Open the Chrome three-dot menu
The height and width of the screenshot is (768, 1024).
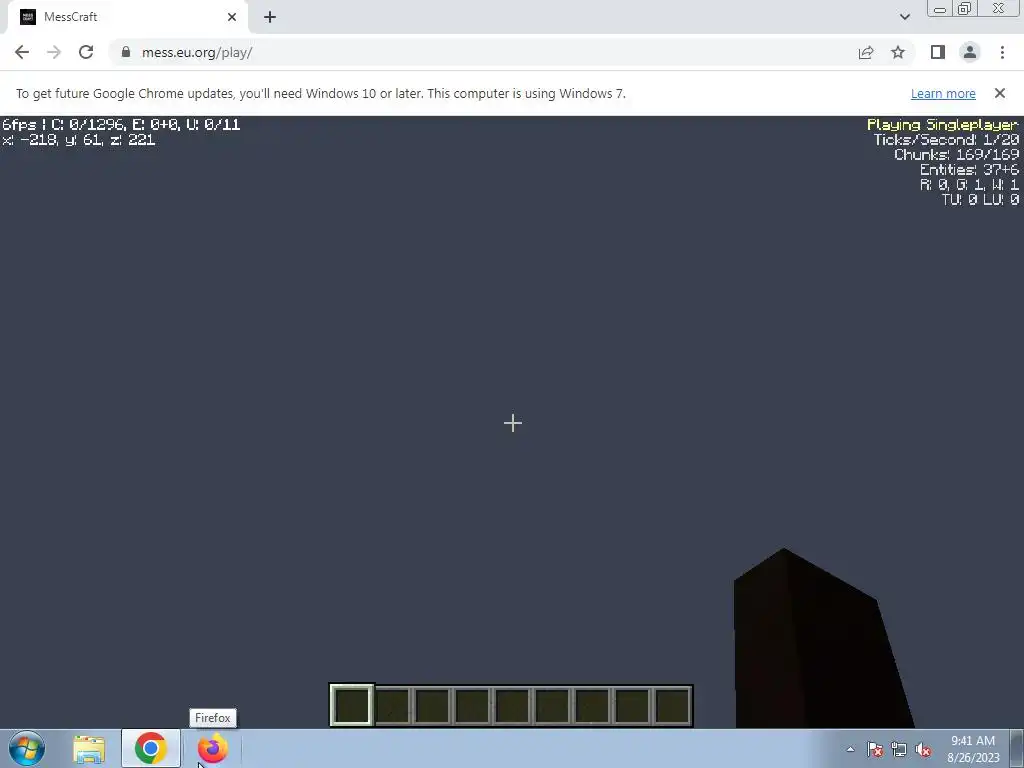(1002, 52)
